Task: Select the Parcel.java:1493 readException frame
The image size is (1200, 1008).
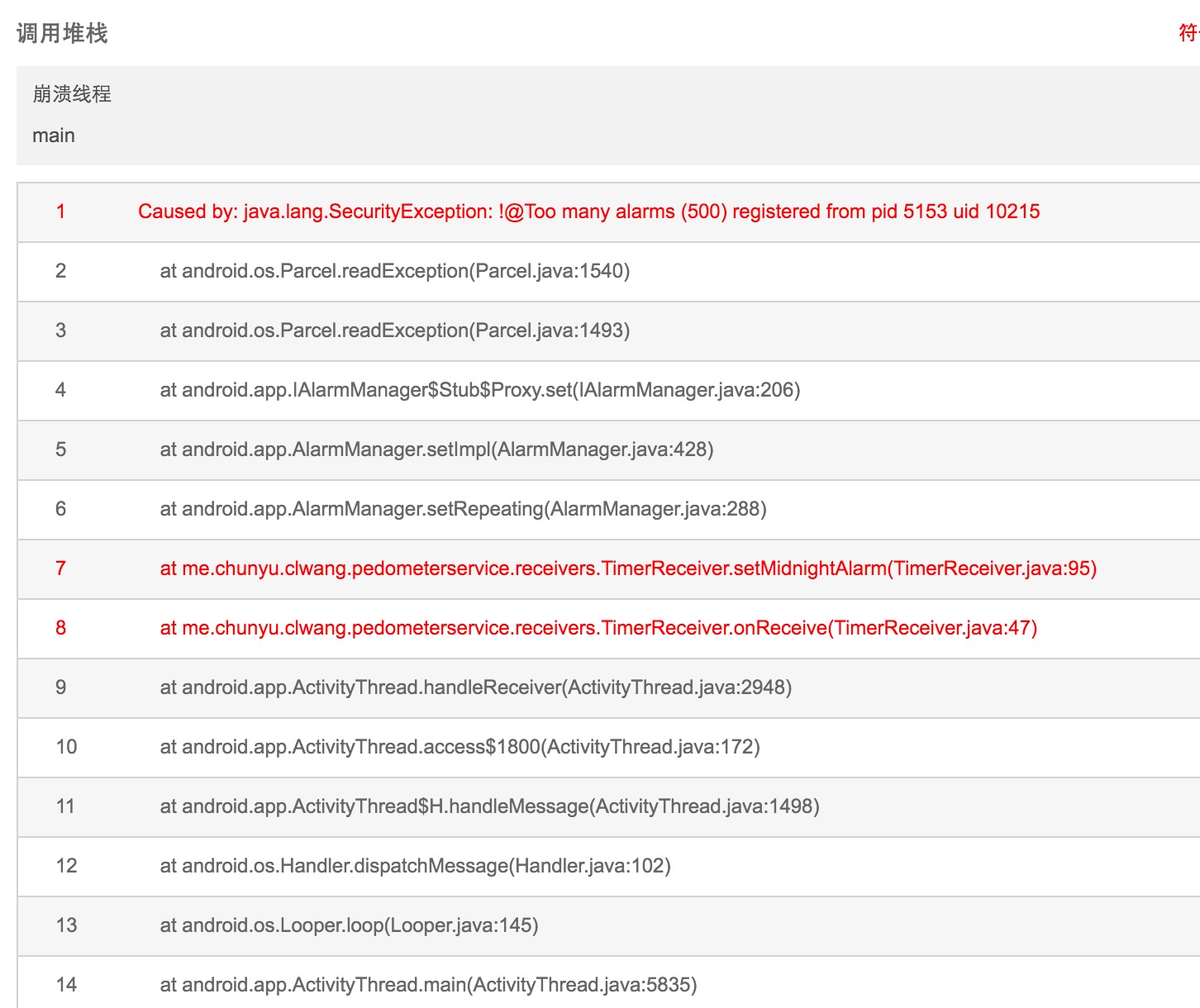Action: [394, 330]
